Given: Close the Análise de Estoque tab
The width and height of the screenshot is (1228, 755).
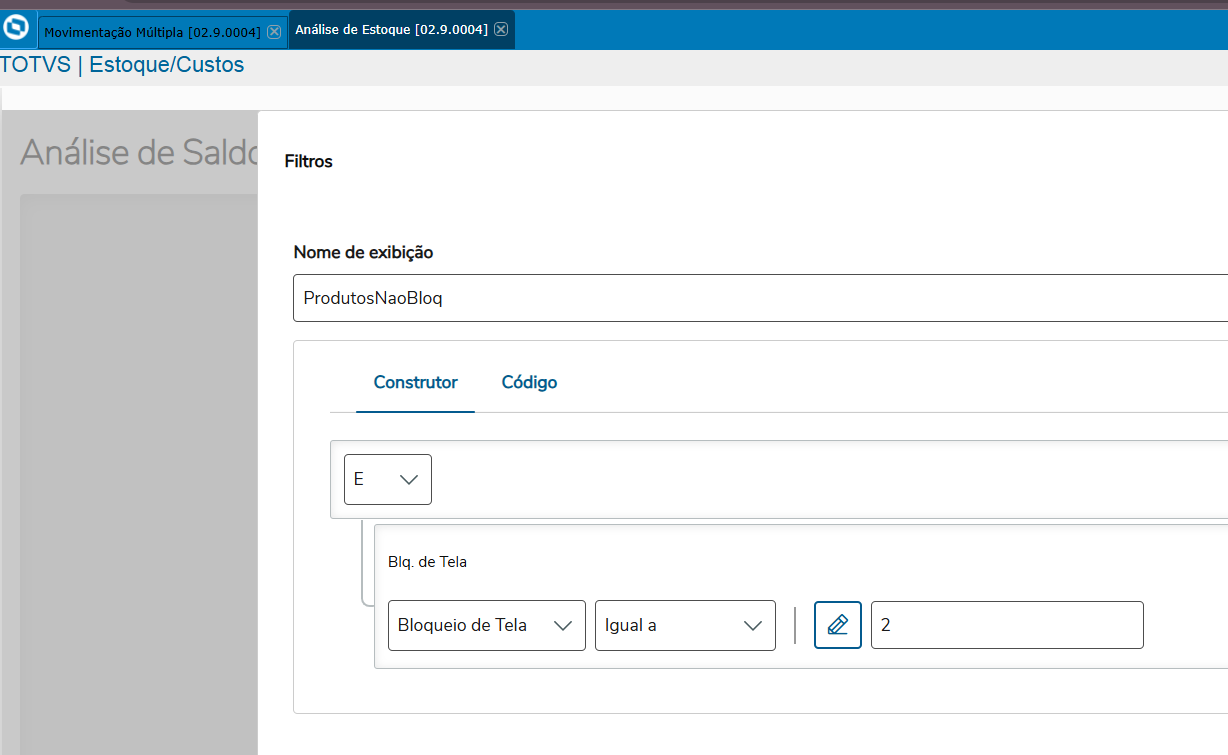Looking at the screenshot, I should [x=501, y=30].
